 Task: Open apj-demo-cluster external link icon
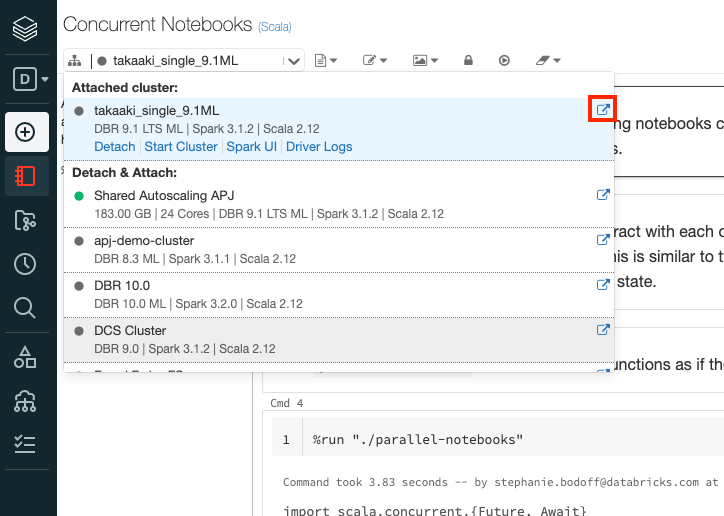603,240
